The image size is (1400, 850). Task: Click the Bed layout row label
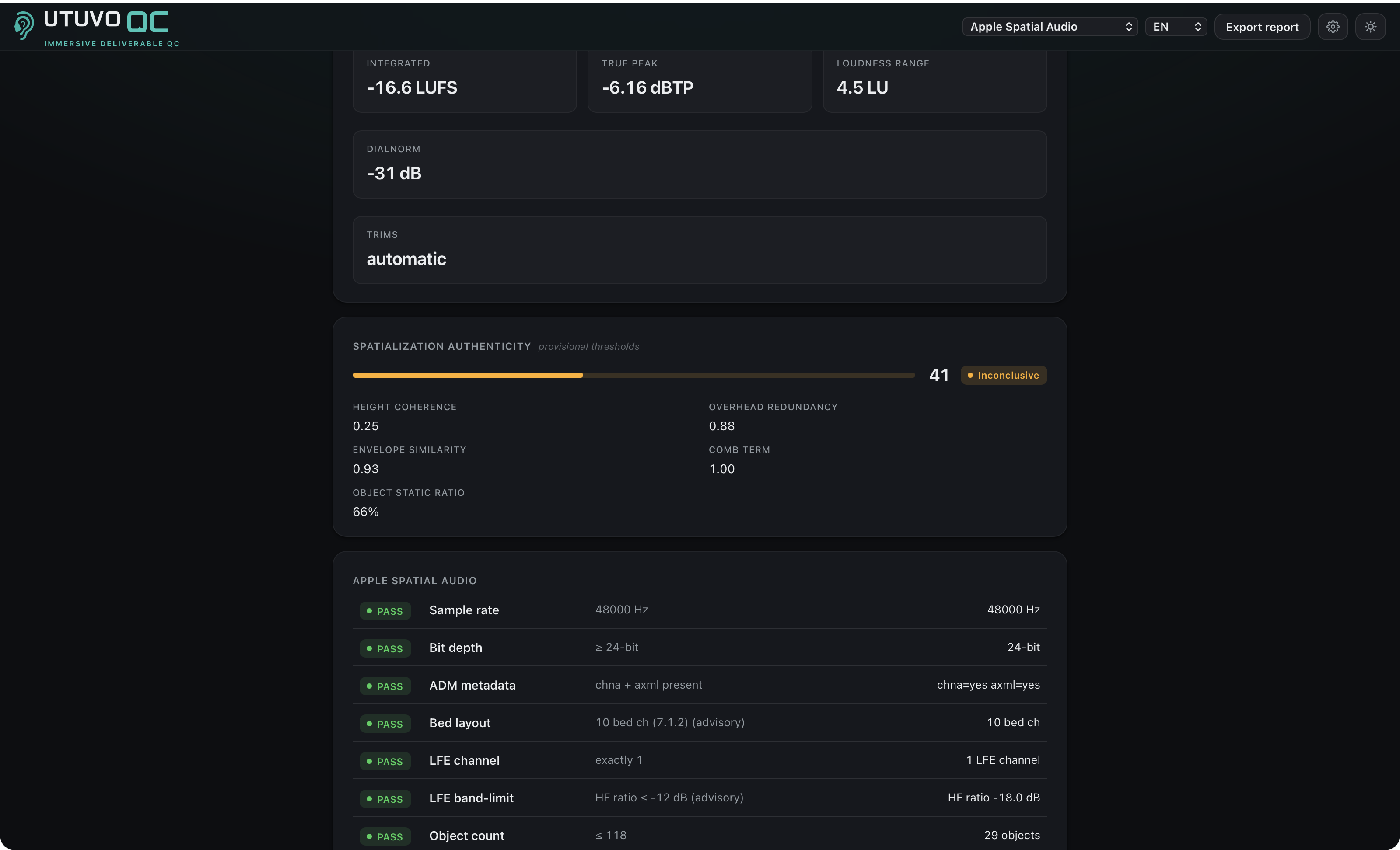pyautogui.click(x=460, y=723)
